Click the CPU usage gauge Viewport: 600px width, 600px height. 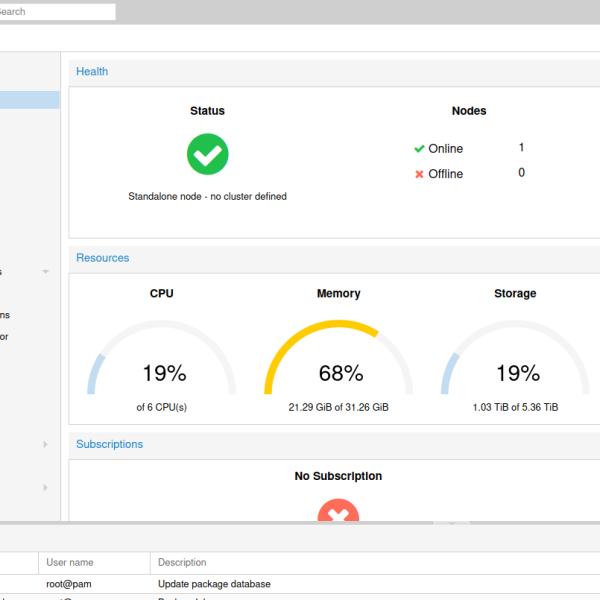[x=163, y=362]
